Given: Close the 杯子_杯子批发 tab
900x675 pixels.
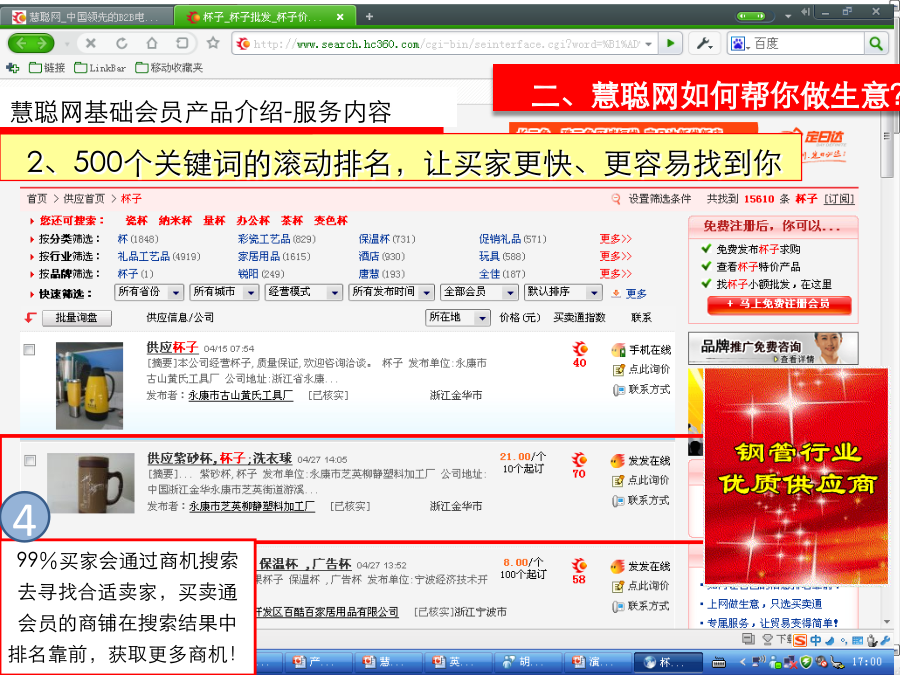Looking at the screenshot, I should pyautogui.click(x=340, y=17).
